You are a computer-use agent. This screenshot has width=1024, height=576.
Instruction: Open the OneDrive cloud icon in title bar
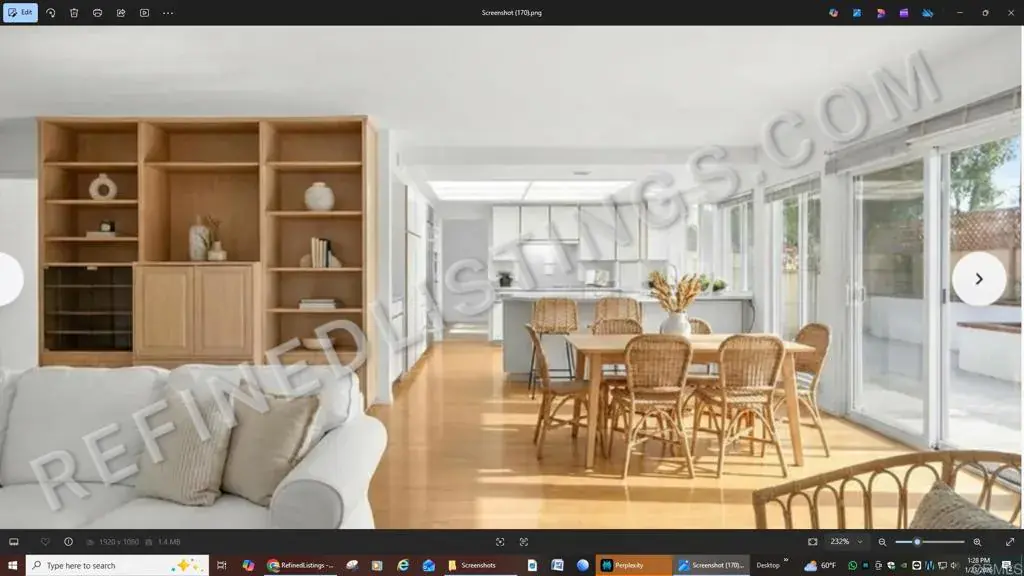tap(926, 13)
